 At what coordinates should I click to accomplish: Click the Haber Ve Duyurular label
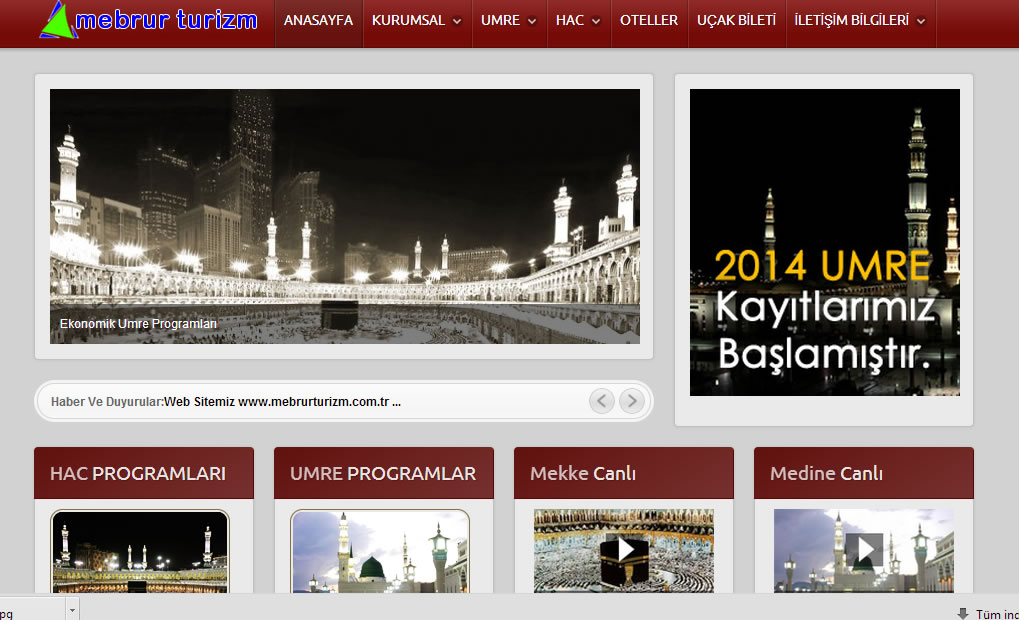tap(107, 402)
